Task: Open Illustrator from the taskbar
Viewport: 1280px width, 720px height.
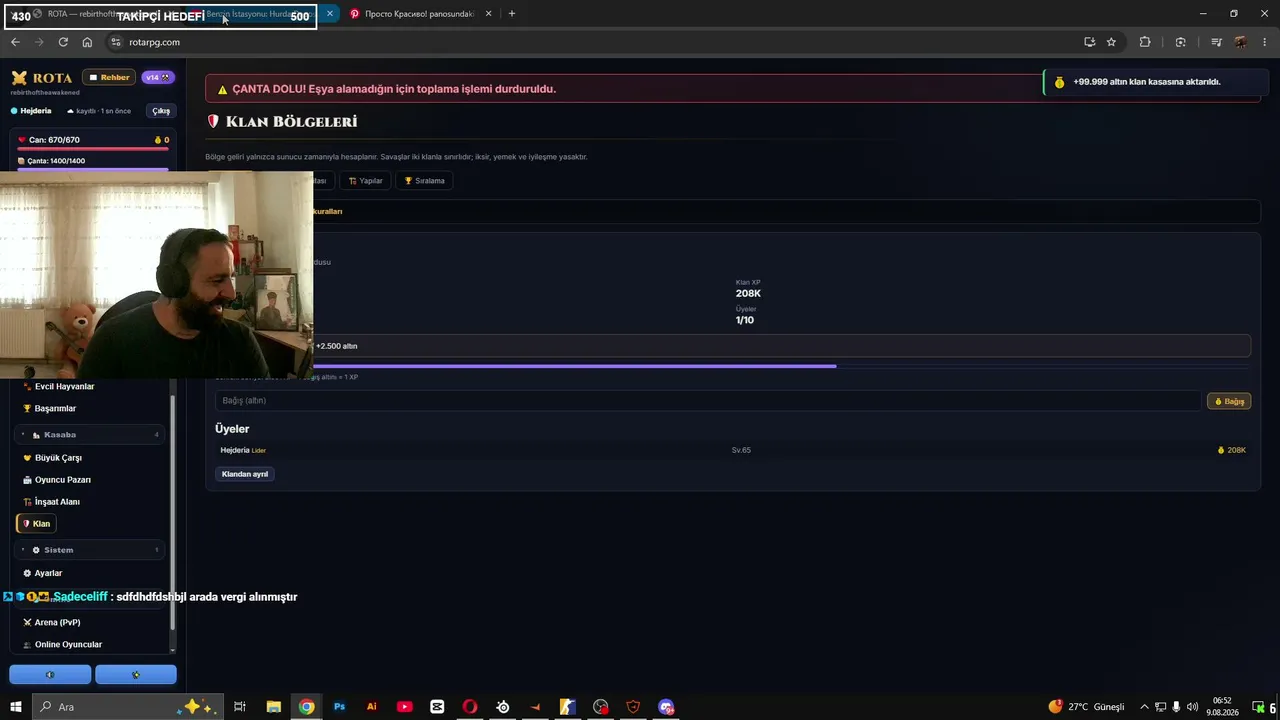Action: pyautogui.click(x=372, y=707)
